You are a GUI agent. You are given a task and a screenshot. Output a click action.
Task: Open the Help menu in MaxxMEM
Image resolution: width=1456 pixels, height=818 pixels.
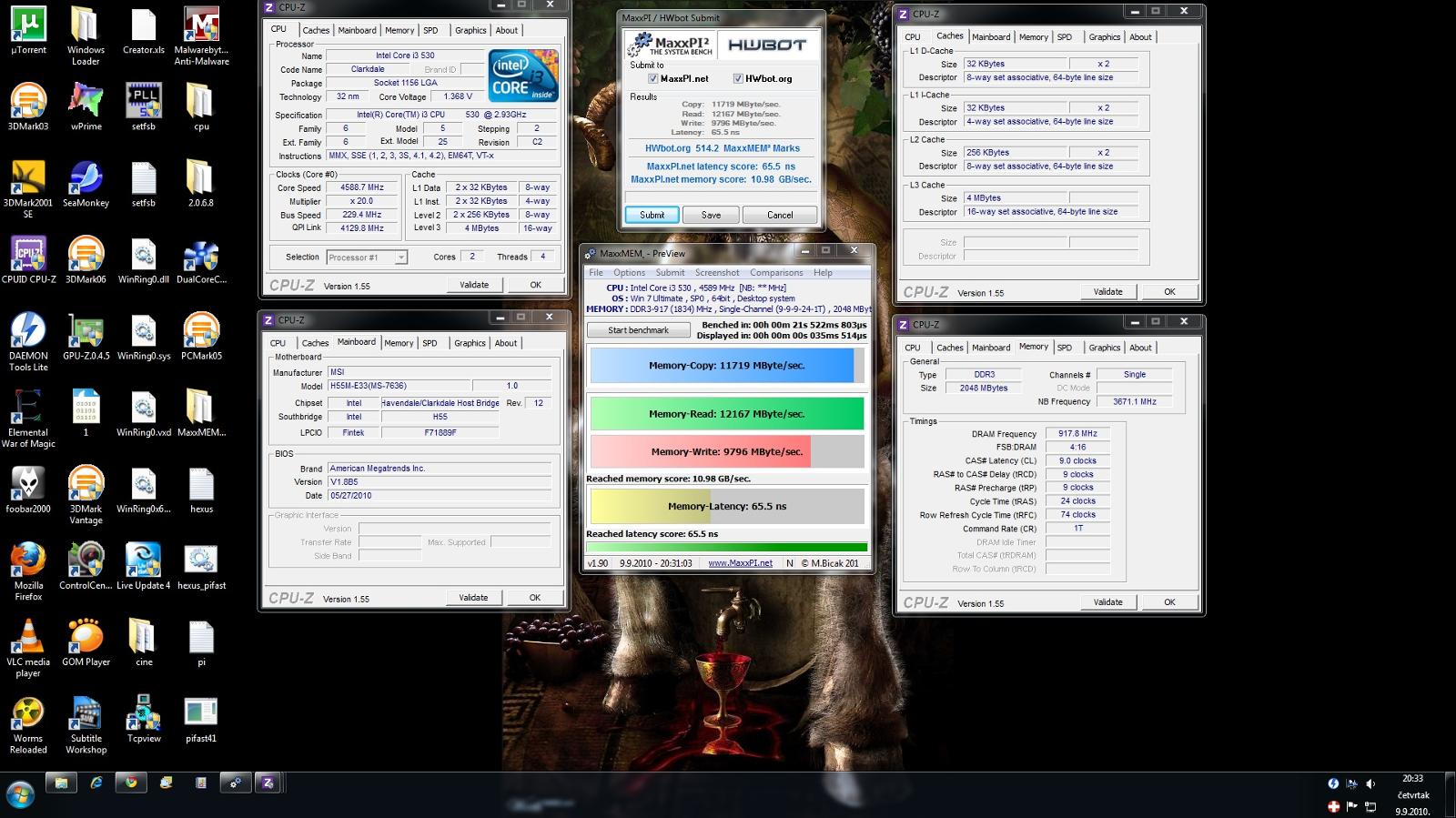coord(823,273)
